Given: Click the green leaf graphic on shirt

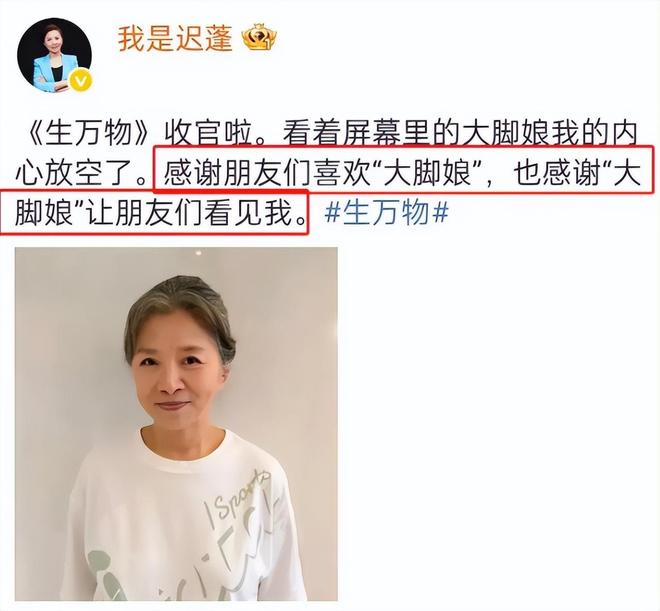Looking at the screenshot, I should point(101,574).
